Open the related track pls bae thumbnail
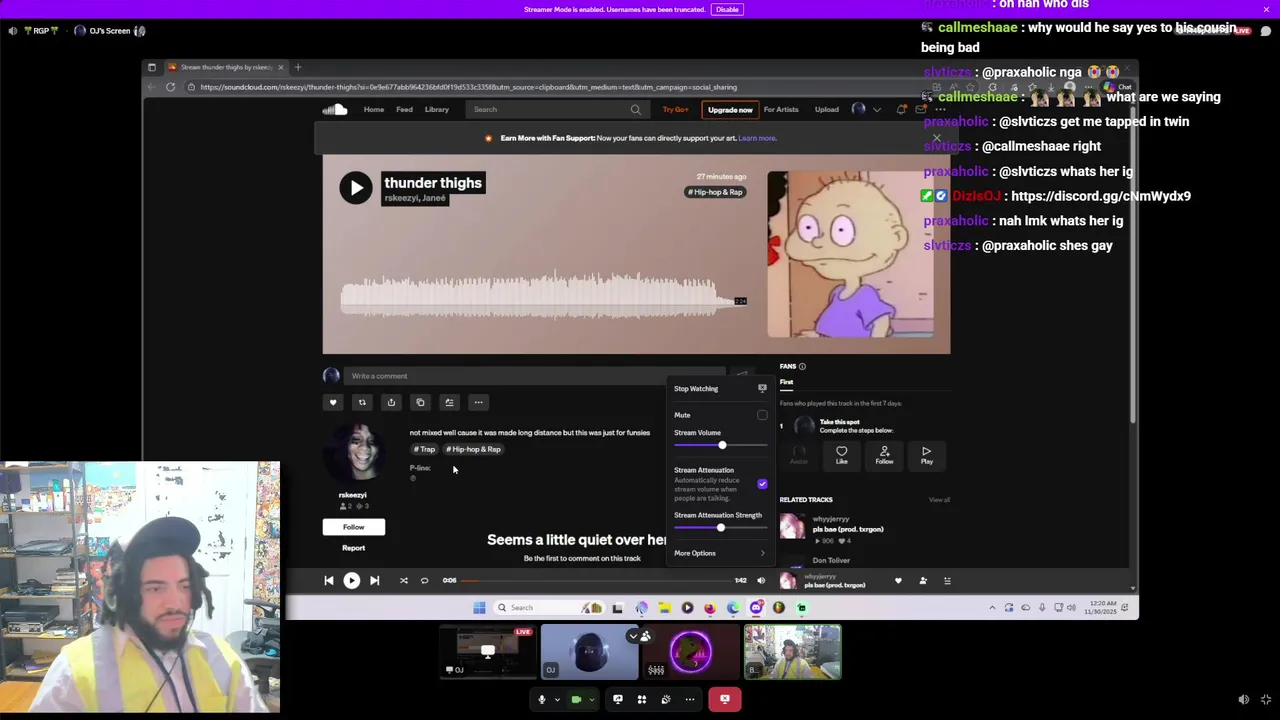The image size is (1280, 720). click(792, 526)
